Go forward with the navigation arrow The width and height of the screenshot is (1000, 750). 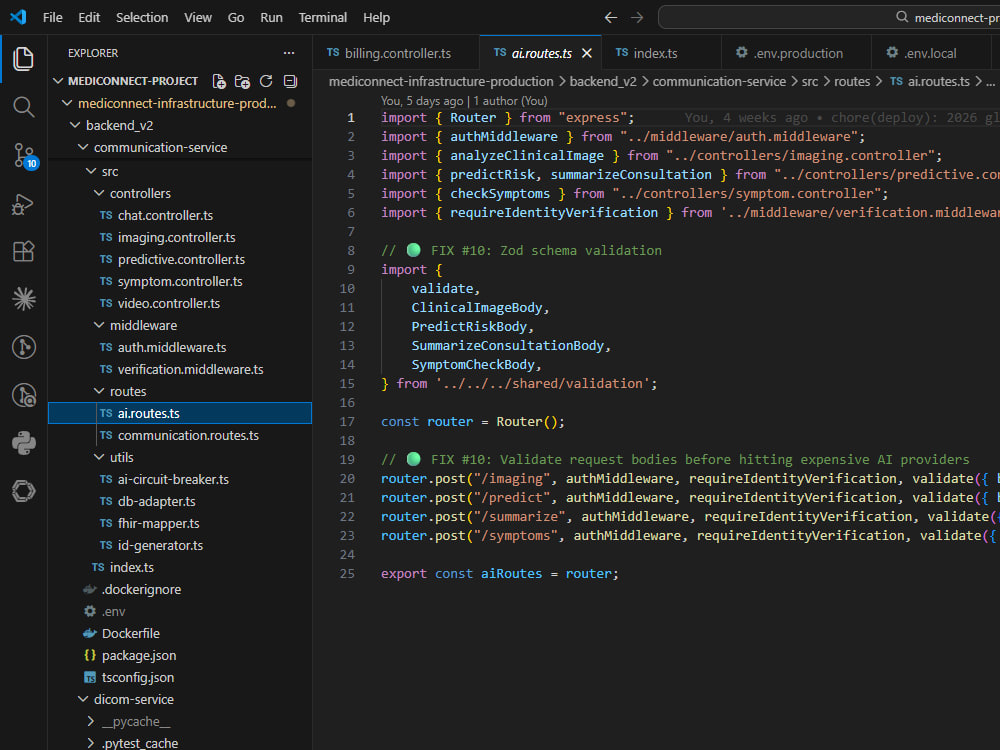[637, 17]
